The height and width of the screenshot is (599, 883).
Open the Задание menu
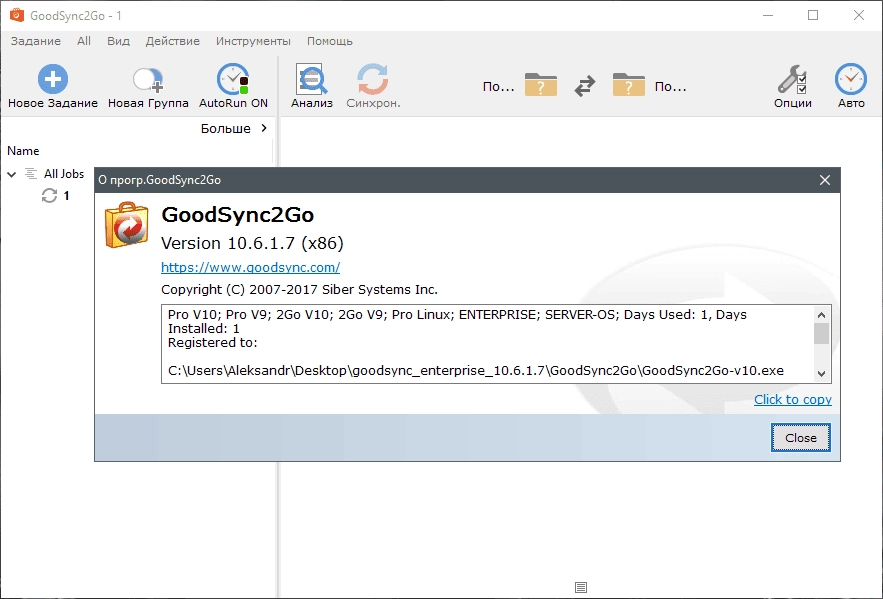(35, 41)
